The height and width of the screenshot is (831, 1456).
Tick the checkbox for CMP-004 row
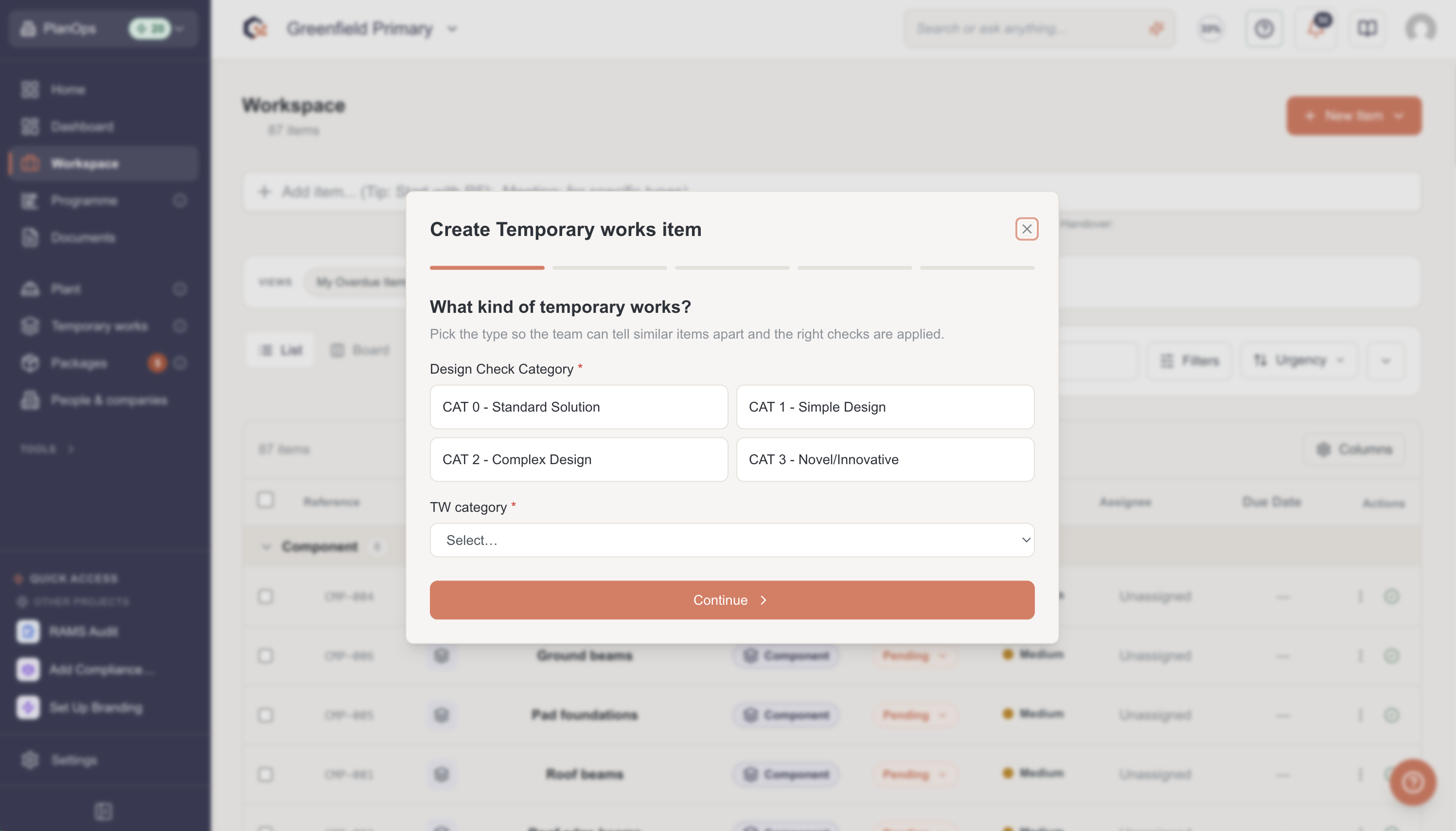click(x=265, y=596)
